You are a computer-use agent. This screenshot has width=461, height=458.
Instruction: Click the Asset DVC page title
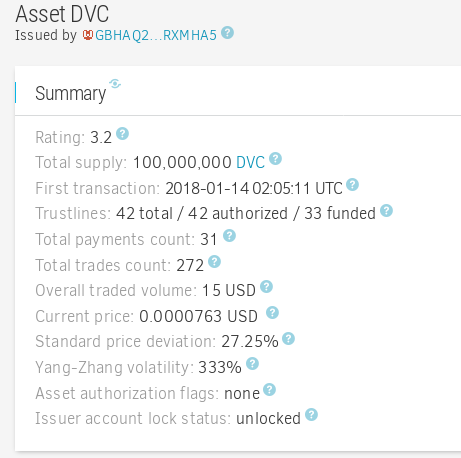pos(62,14)
